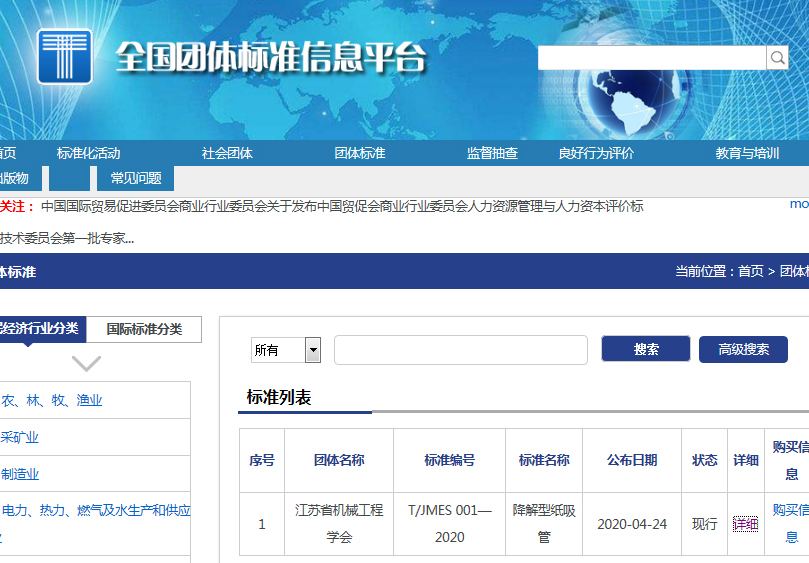This screenshot has width=809, height=563.
Task: Go to 首页 in the breadcrumb
Action: (x=751, y=271)
